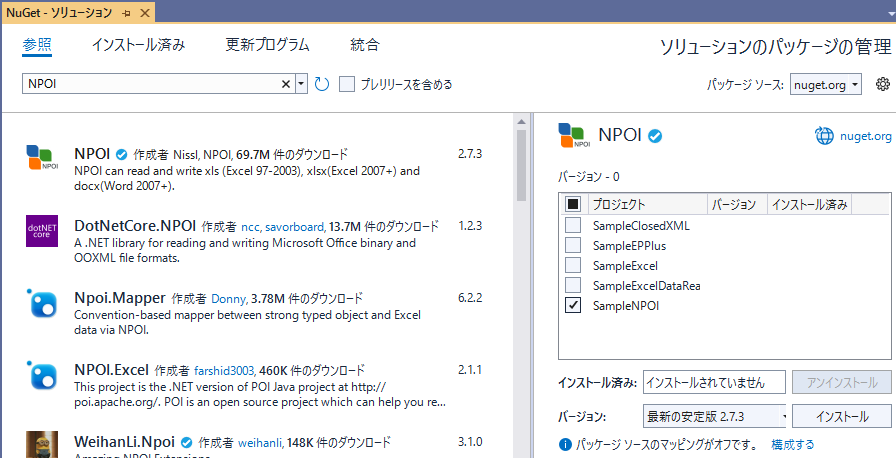
Task: Click verified badge beside WeihanLi.Npoi
Action: pos(186,442)
